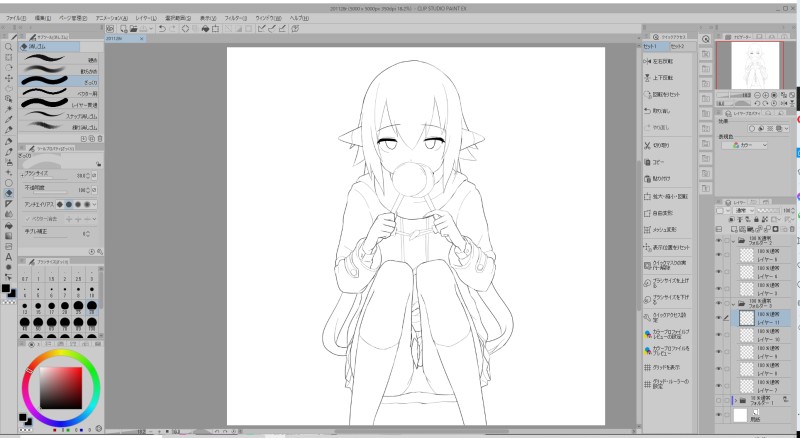Viewport: 800px width, 438px height.
Task: Expand フォルダー 1 in layer panel
Action: click(x=735, y=401)
